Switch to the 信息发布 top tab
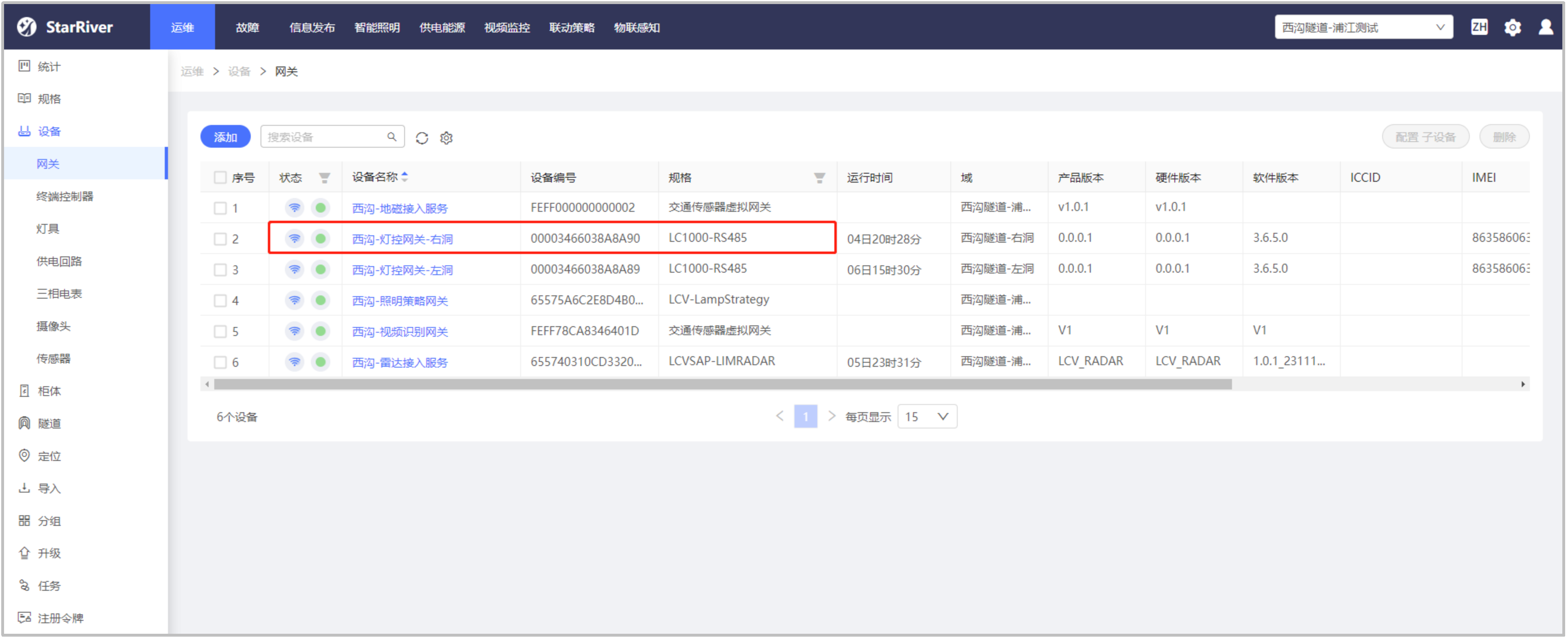The width and height of the screenshot is (1568, 637). [x=312, y=27]
